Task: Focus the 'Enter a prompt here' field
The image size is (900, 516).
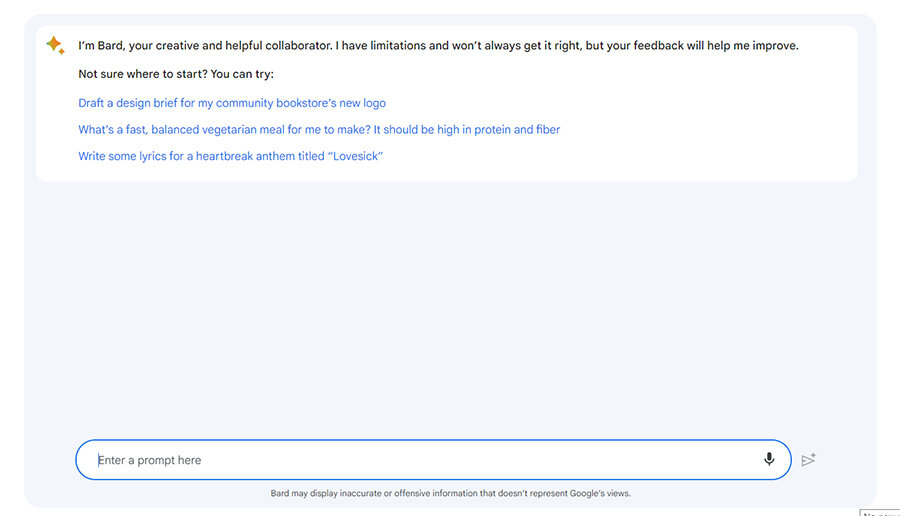Action: click(433, 460)
